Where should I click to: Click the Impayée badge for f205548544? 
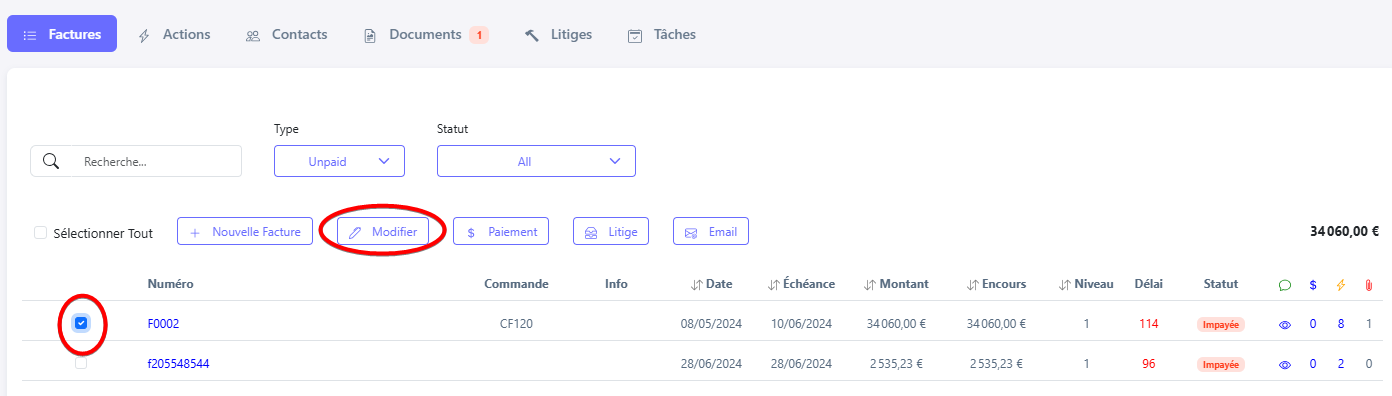(1221, 364)
